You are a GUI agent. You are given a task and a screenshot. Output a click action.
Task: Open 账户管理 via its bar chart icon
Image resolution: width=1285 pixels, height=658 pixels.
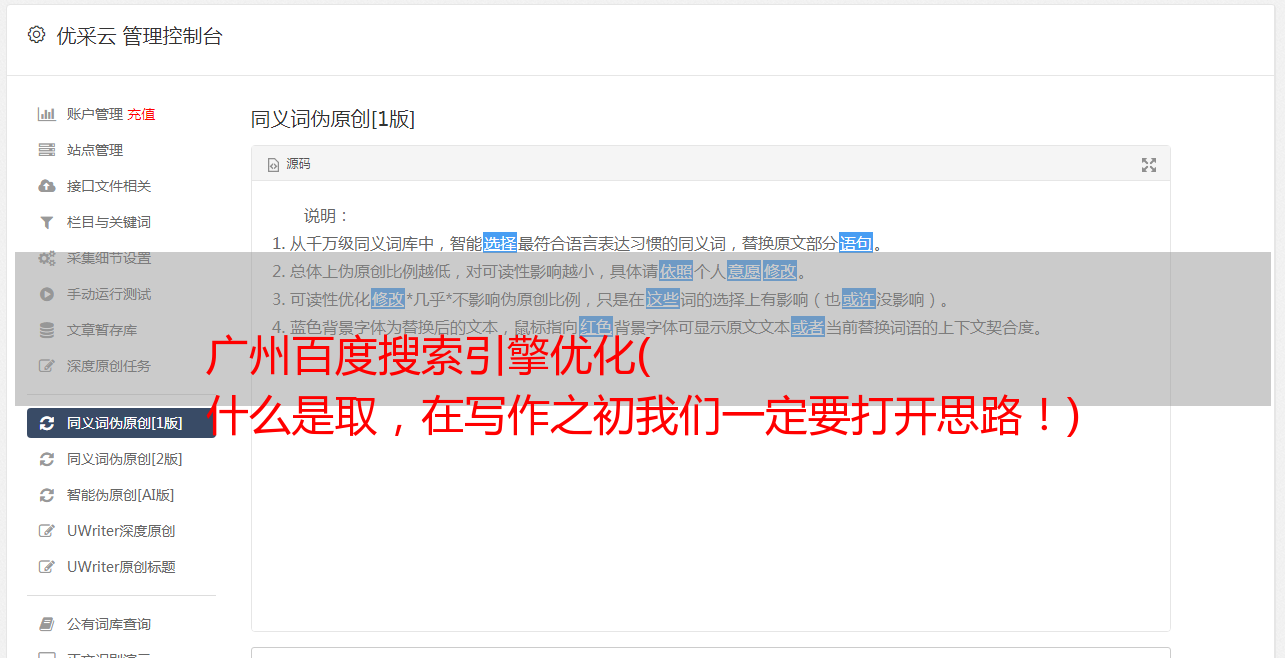[x=46, y=114]
